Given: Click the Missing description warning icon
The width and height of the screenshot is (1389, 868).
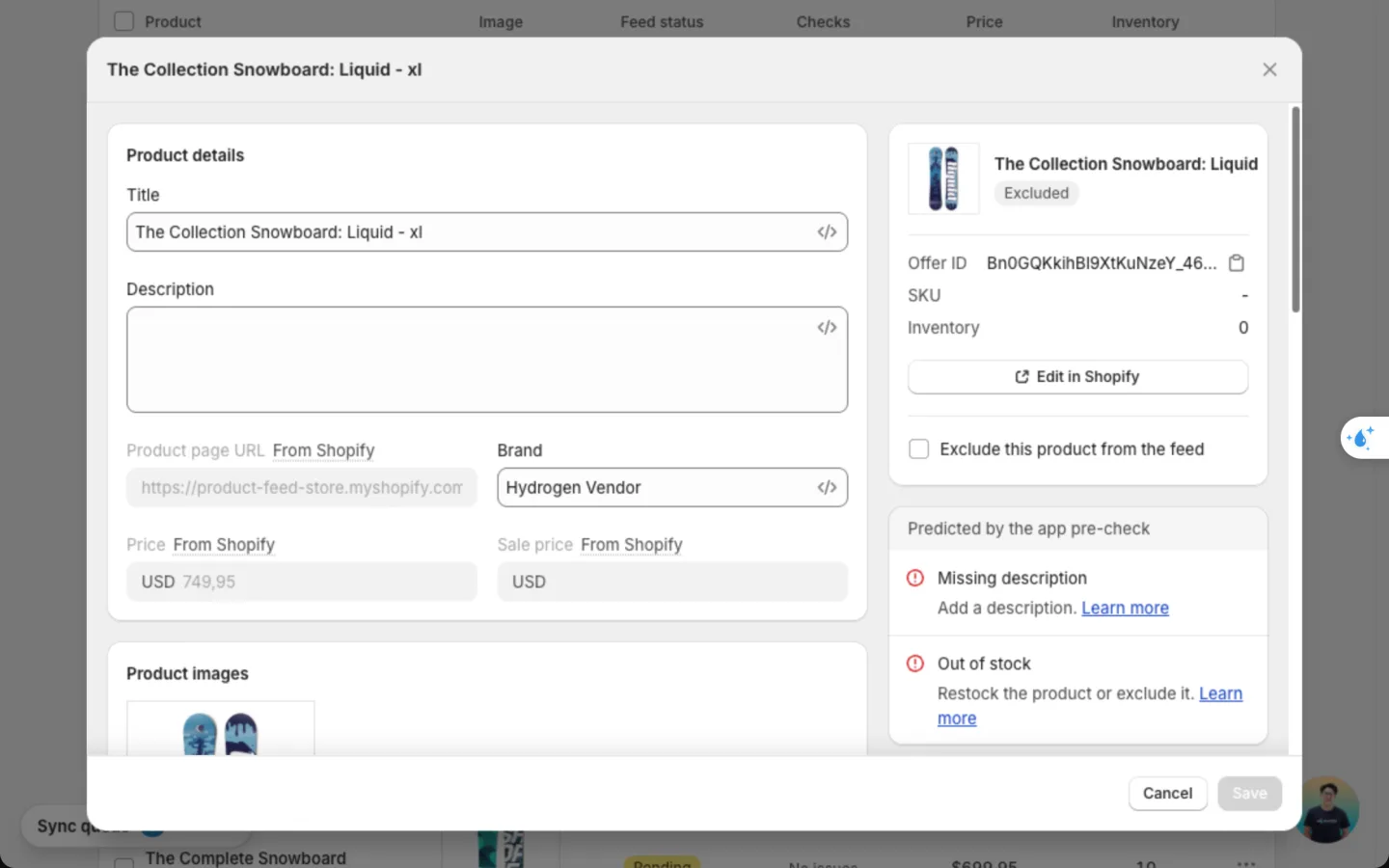Looking at the screenshot, I should (915, 578).
